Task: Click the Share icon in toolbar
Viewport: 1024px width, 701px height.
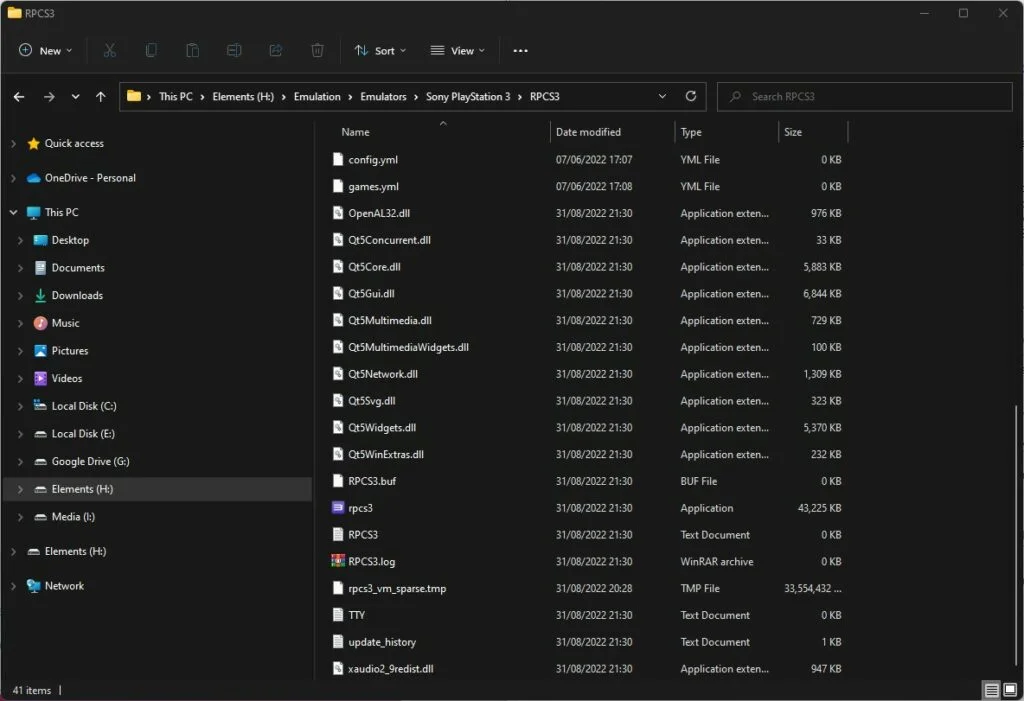Action: click(276, 50)
